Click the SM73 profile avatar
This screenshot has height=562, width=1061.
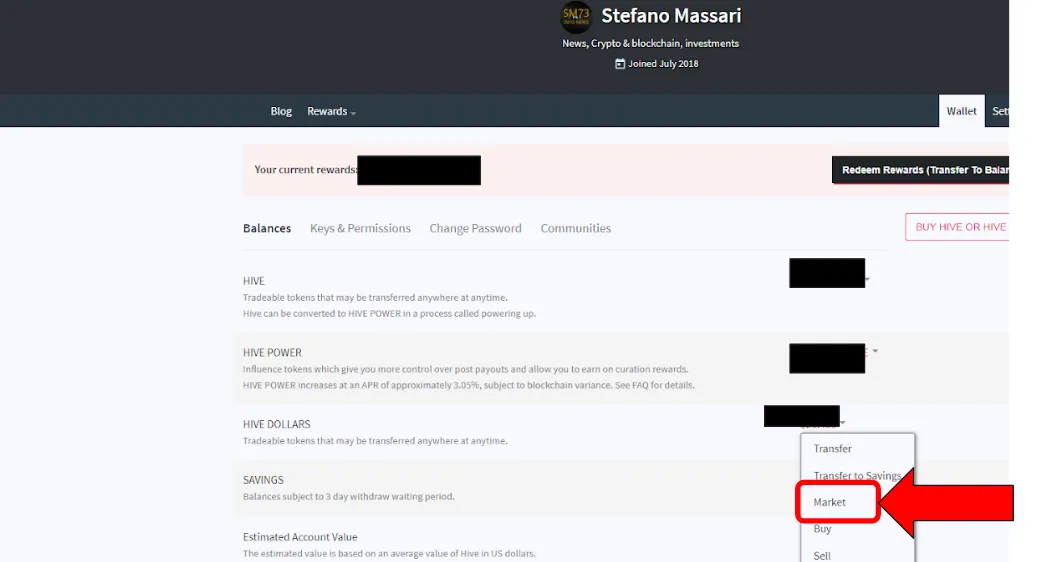tap(576, 17)
